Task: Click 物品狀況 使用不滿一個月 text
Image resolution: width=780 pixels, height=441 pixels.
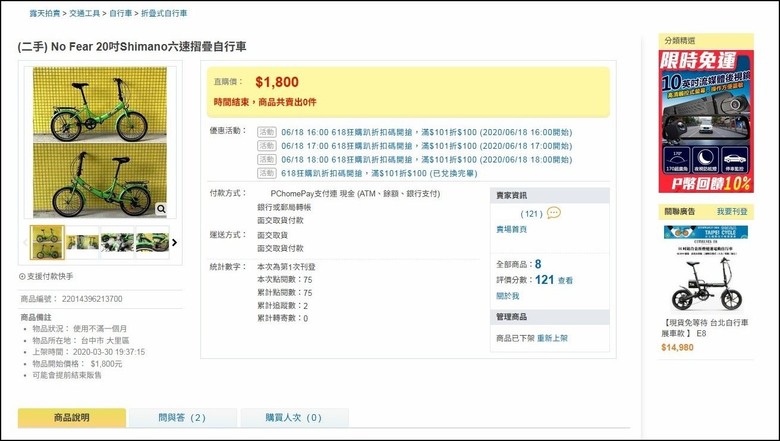Action: pos(80,329)
